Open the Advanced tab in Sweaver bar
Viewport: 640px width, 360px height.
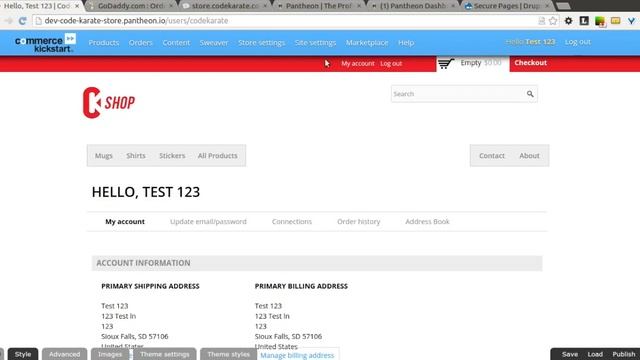pos(64,354)
